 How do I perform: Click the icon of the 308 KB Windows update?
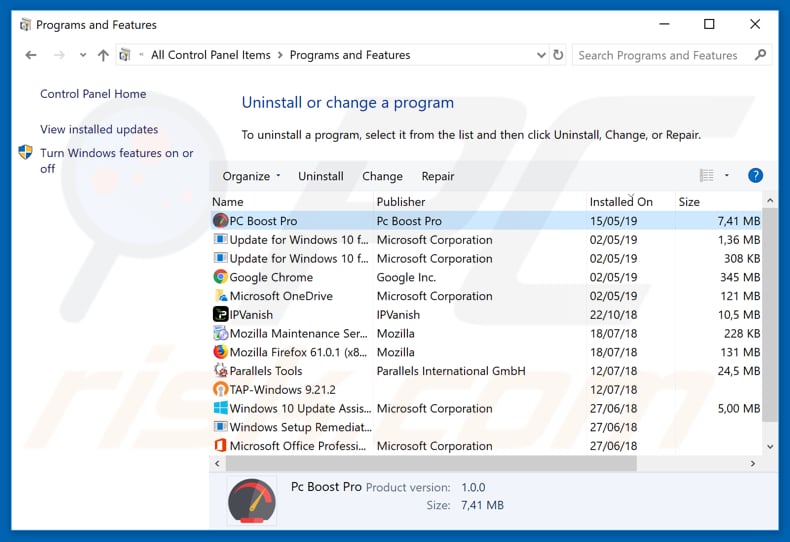click(221, 258)
